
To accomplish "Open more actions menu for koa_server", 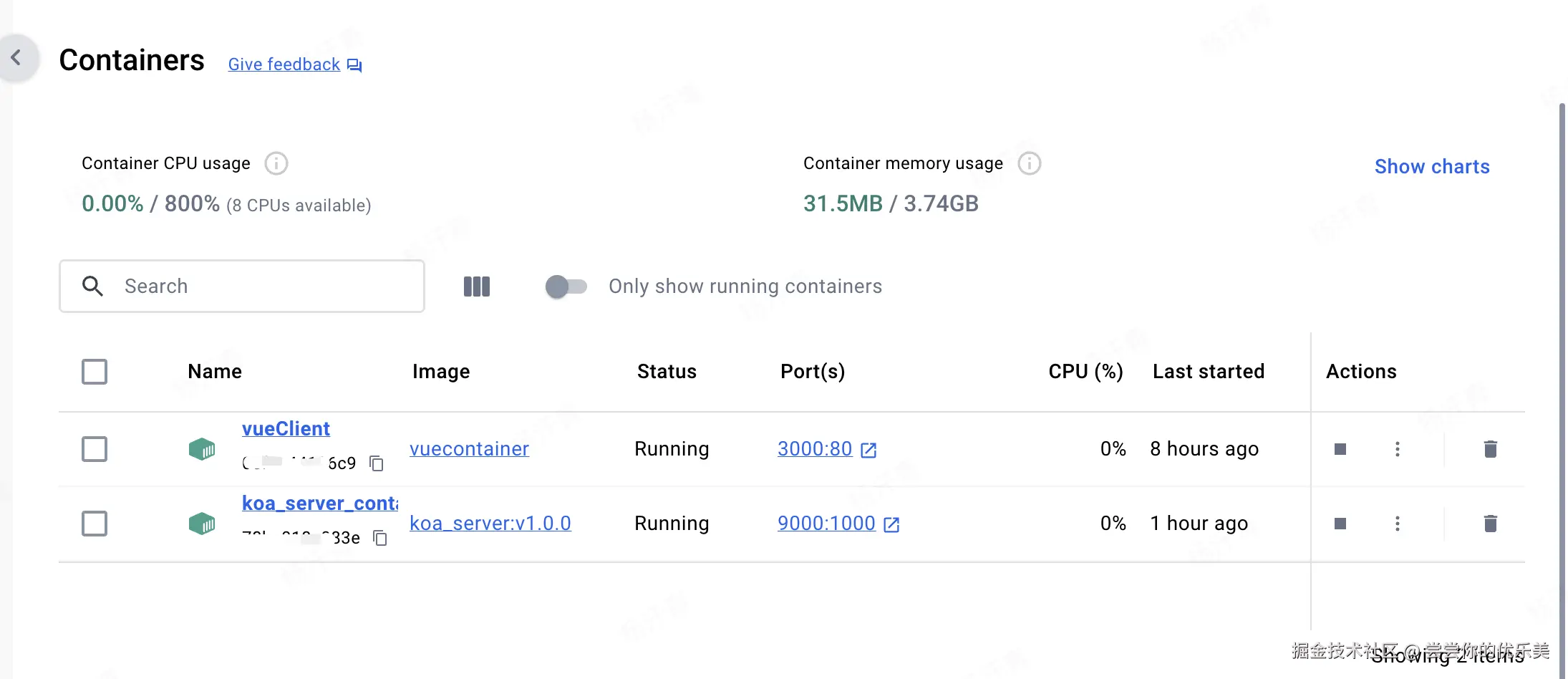I will (x=1397, y=524).
